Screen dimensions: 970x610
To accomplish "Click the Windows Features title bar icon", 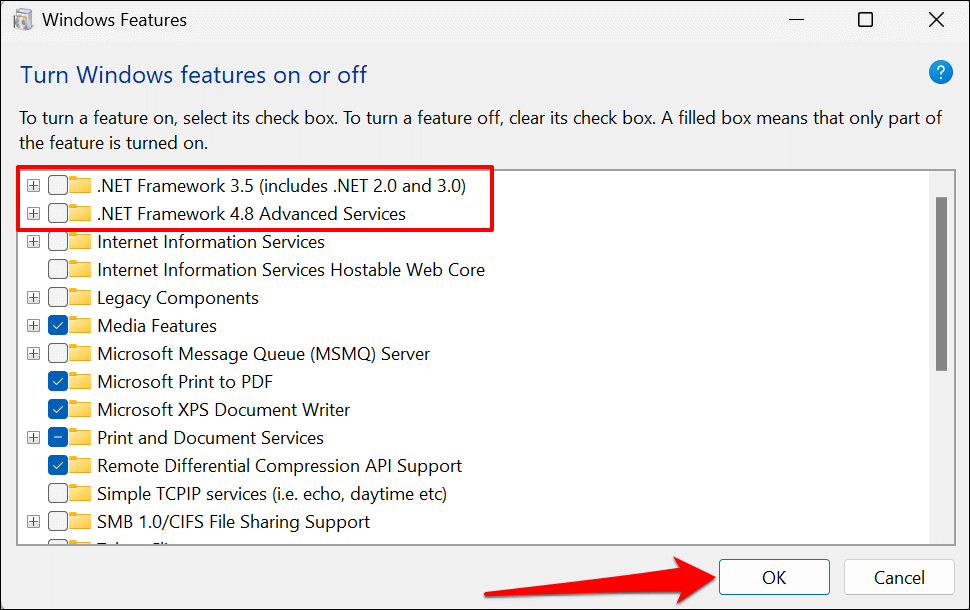I will [22, 20].
